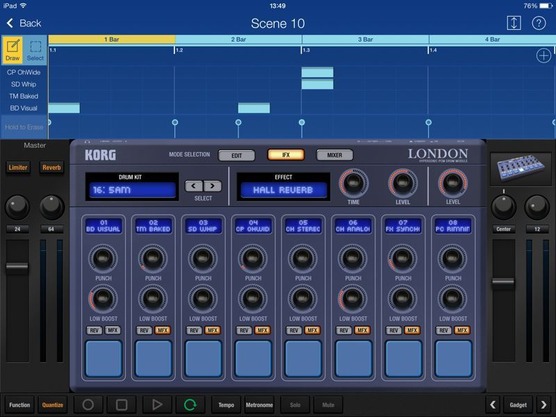556x417 pixels.
Task: Add a bar with the plus icon
Action: click(x=544, y=56)
